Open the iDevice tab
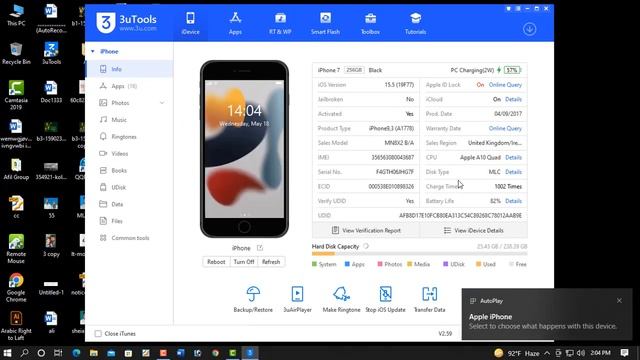640x360 pixels. (x=190, y=23)
